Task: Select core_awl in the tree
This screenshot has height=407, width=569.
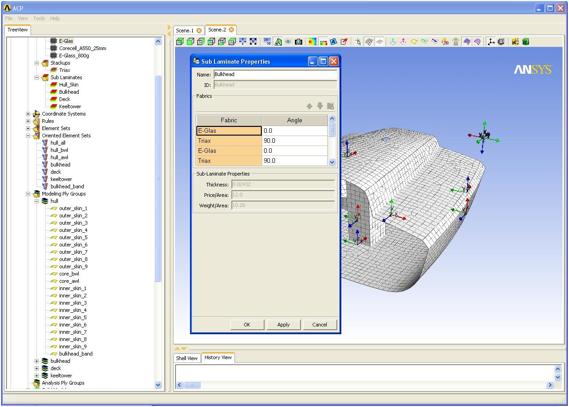Action: [69, 281]
